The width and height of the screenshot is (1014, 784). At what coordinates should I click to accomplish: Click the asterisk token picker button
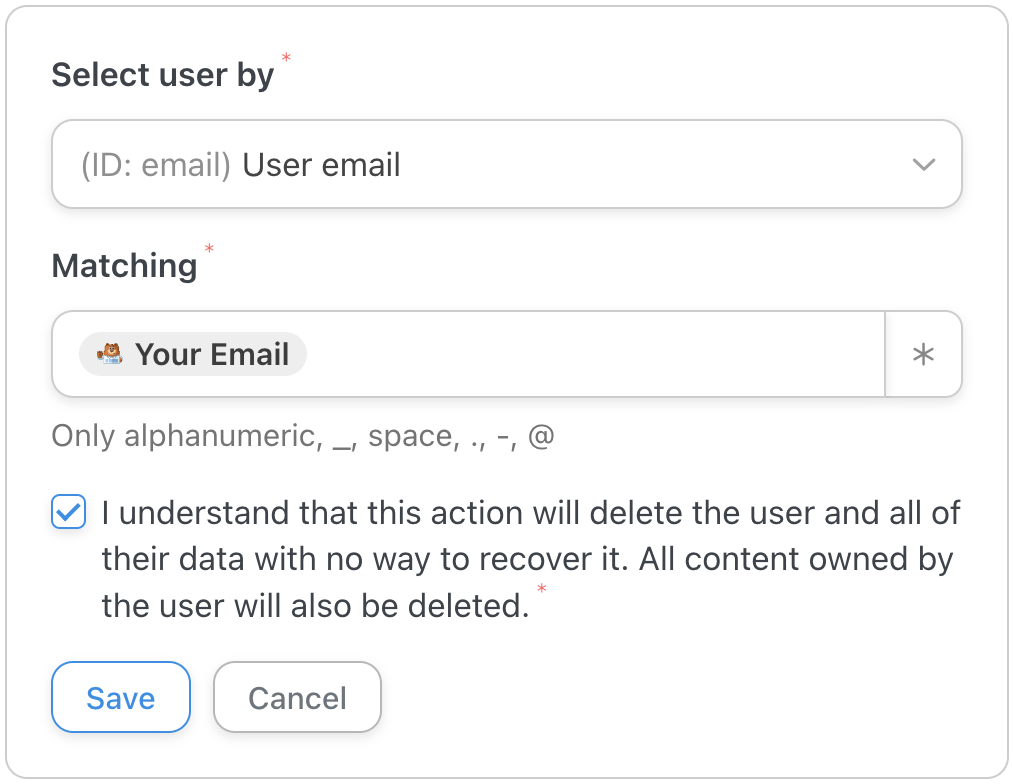pyautogui.click(x=923, y=354)
